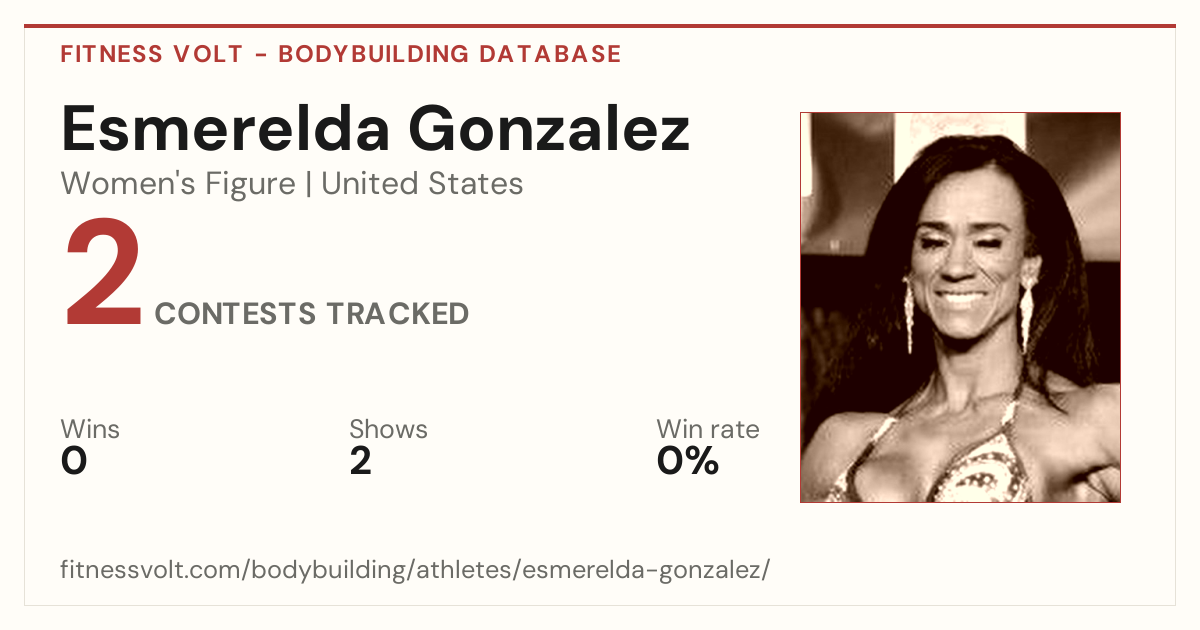Click the Shows label
The width and height of the screenshot is (1200, 630).
point(388,430)
